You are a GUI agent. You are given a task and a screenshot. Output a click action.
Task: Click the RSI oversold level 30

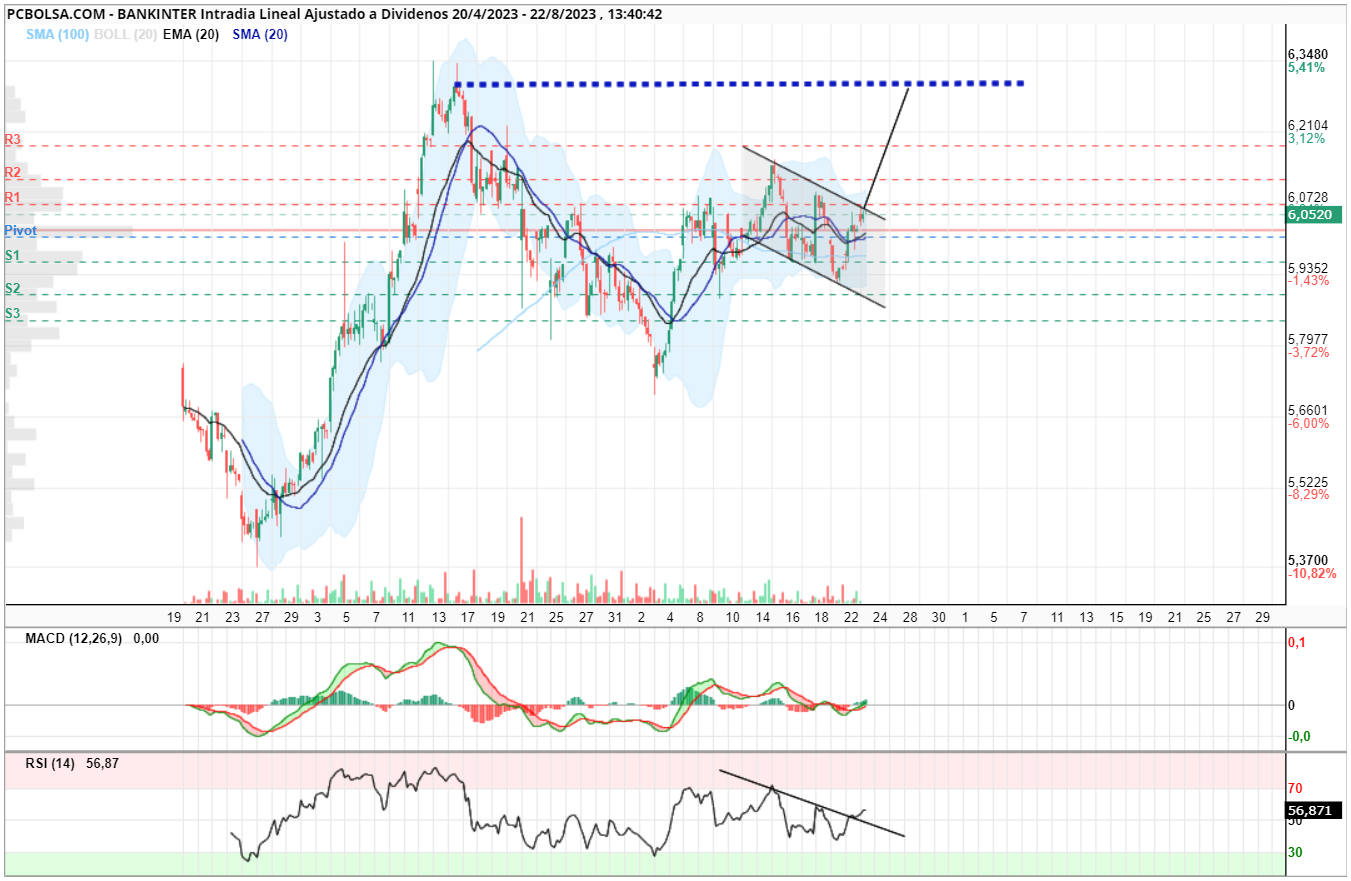[1294, 853]
